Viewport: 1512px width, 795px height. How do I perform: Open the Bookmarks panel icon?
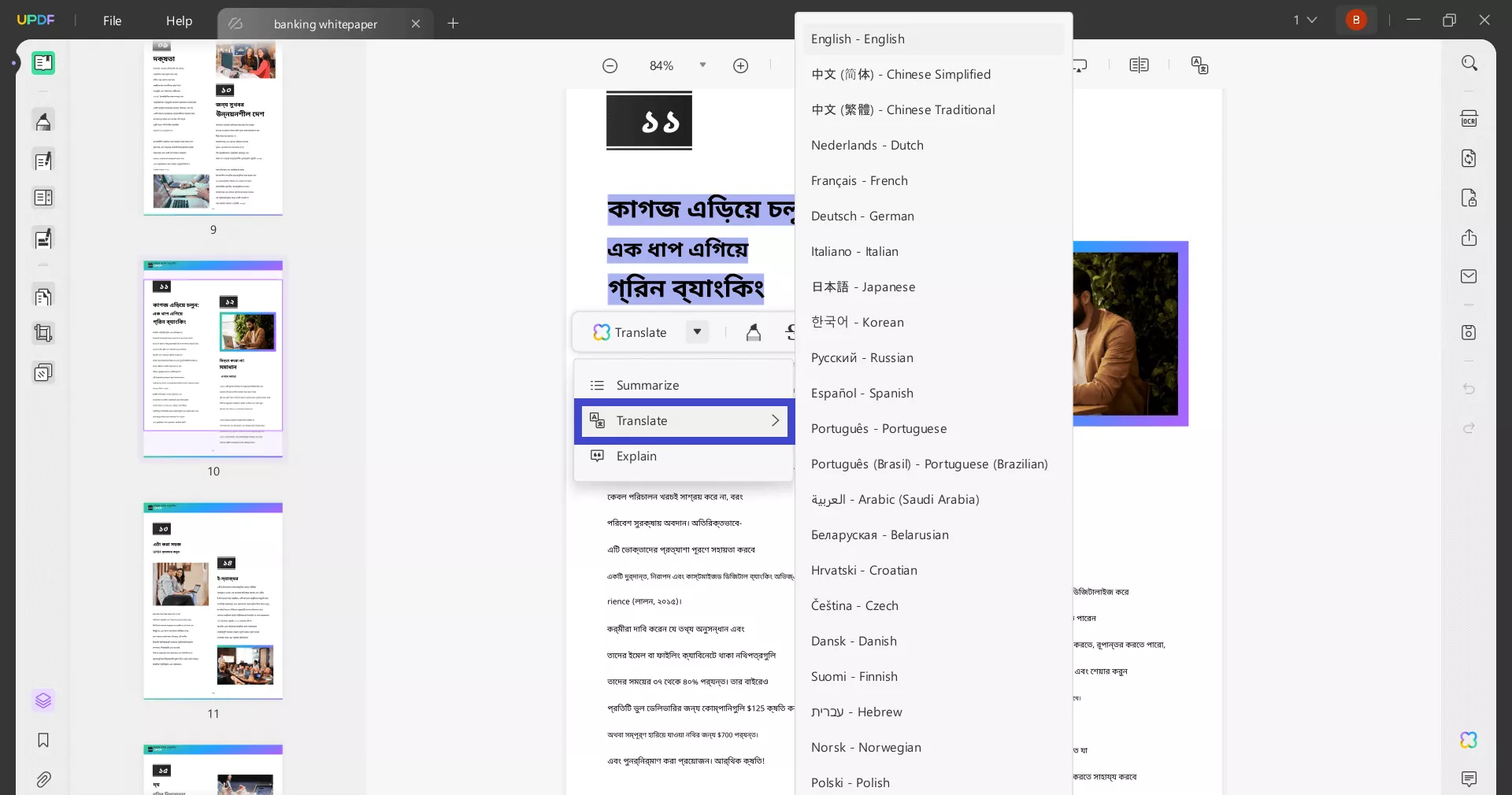click(x=43, y=740)
